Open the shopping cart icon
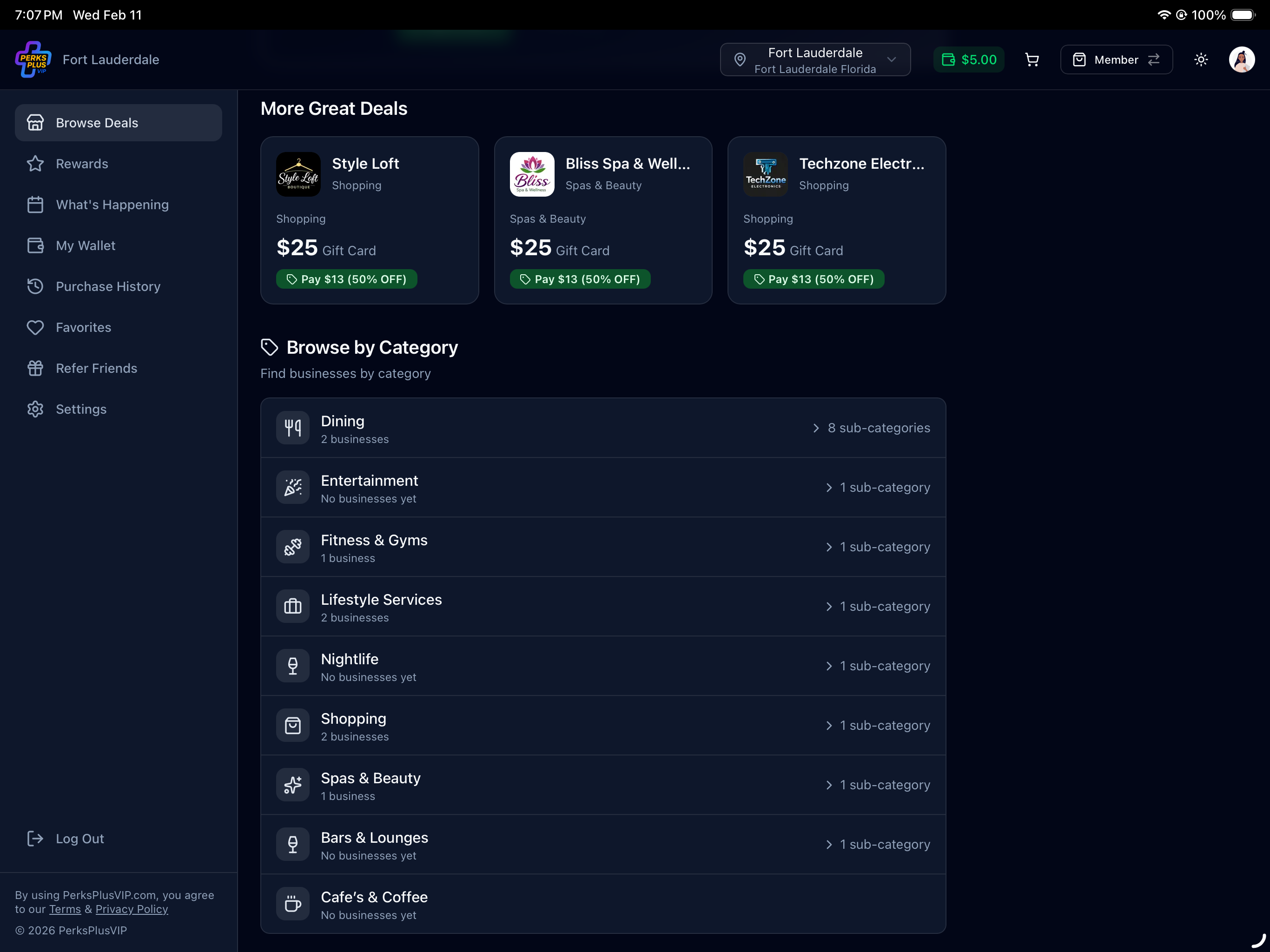 pyautogui.click(x=1032, y=59)
